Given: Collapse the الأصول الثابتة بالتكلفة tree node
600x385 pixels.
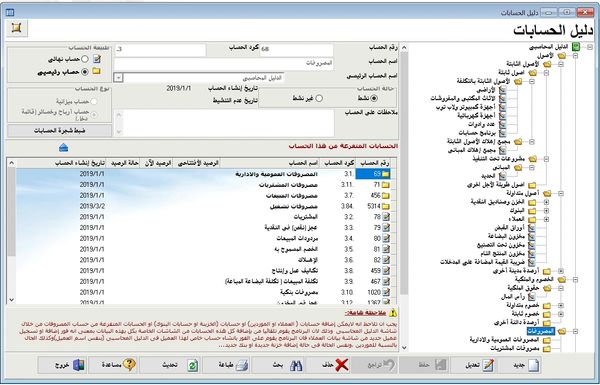Looking at the screenshot, I should pos(532,82).
